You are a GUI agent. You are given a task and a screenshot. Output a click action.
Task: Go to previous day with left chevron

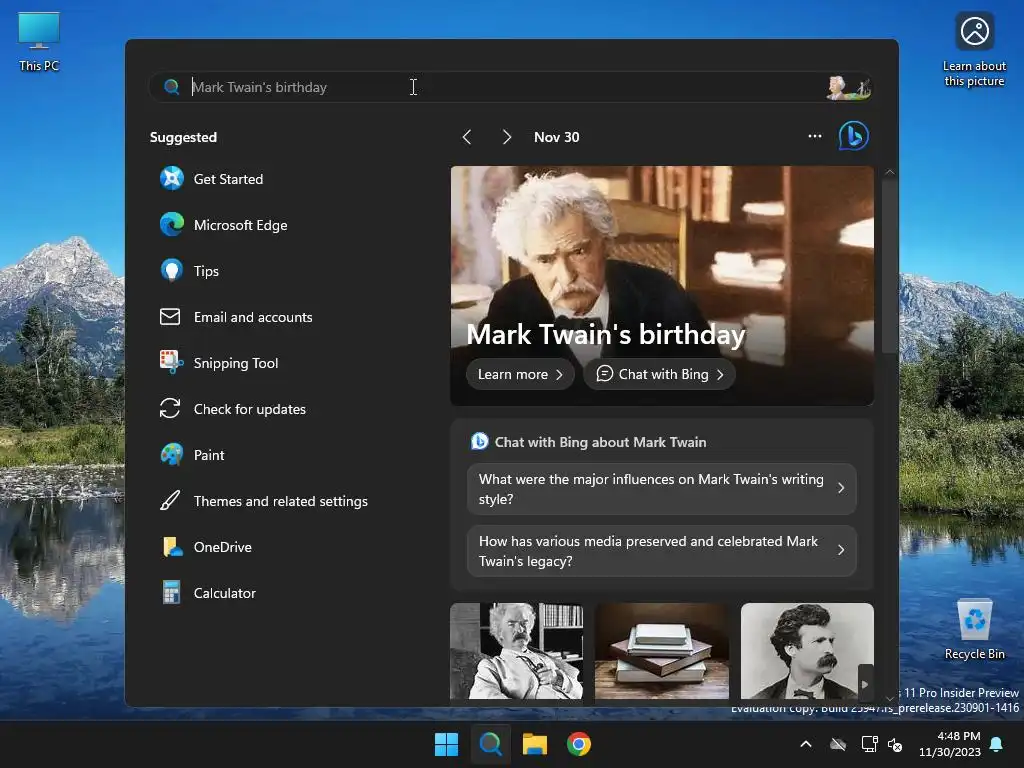[467, 136]
